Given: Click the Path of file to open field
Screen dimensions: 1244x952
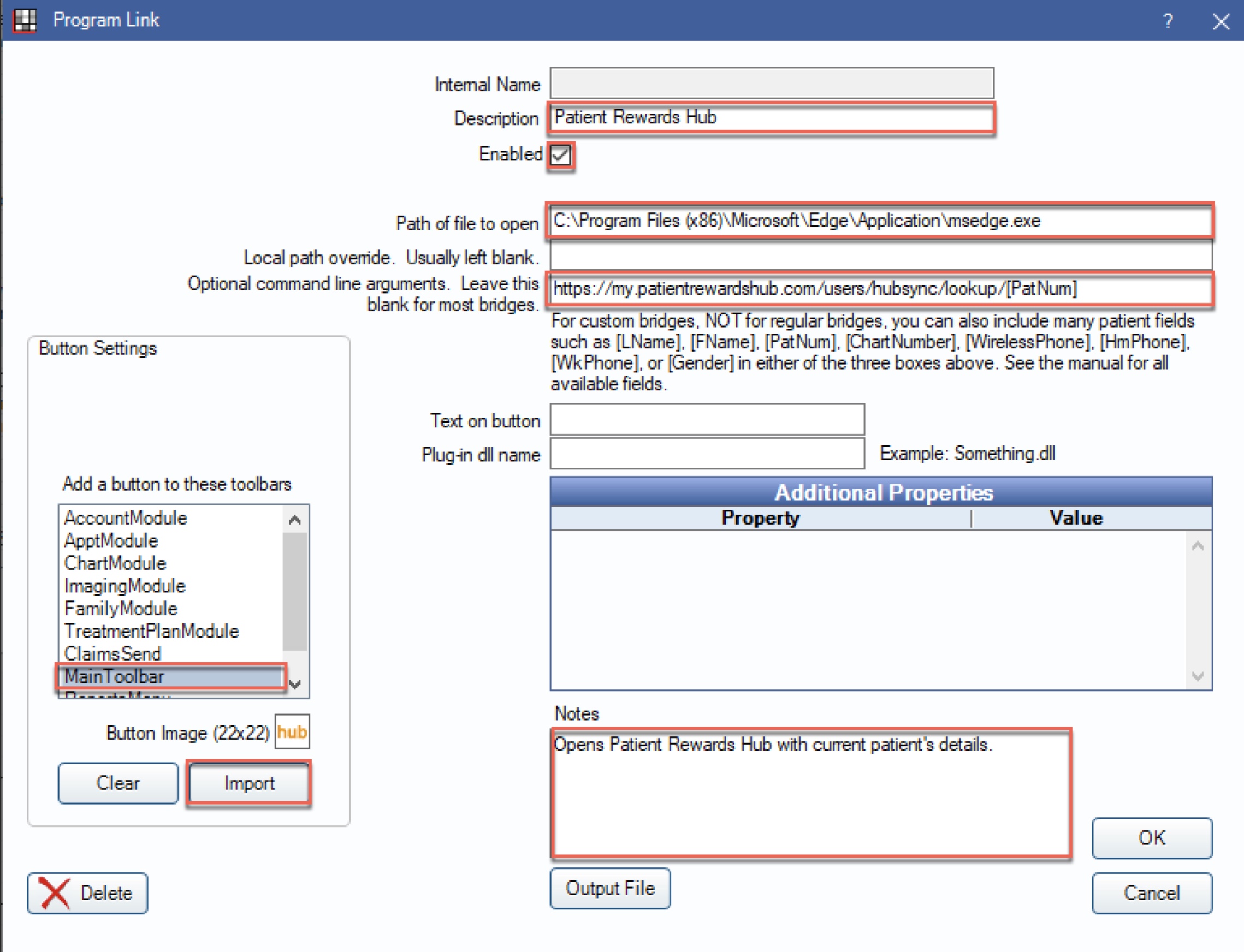Looking at the screenshot, I should (x=880, y=221).
